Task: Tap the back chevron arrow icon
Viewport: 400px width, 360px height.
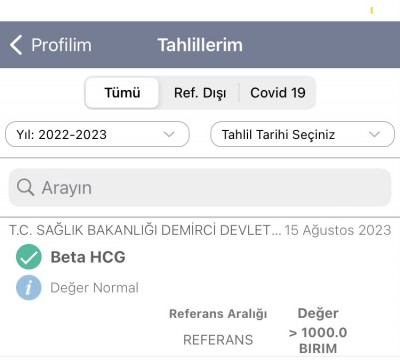Action: tap(16, 45)
